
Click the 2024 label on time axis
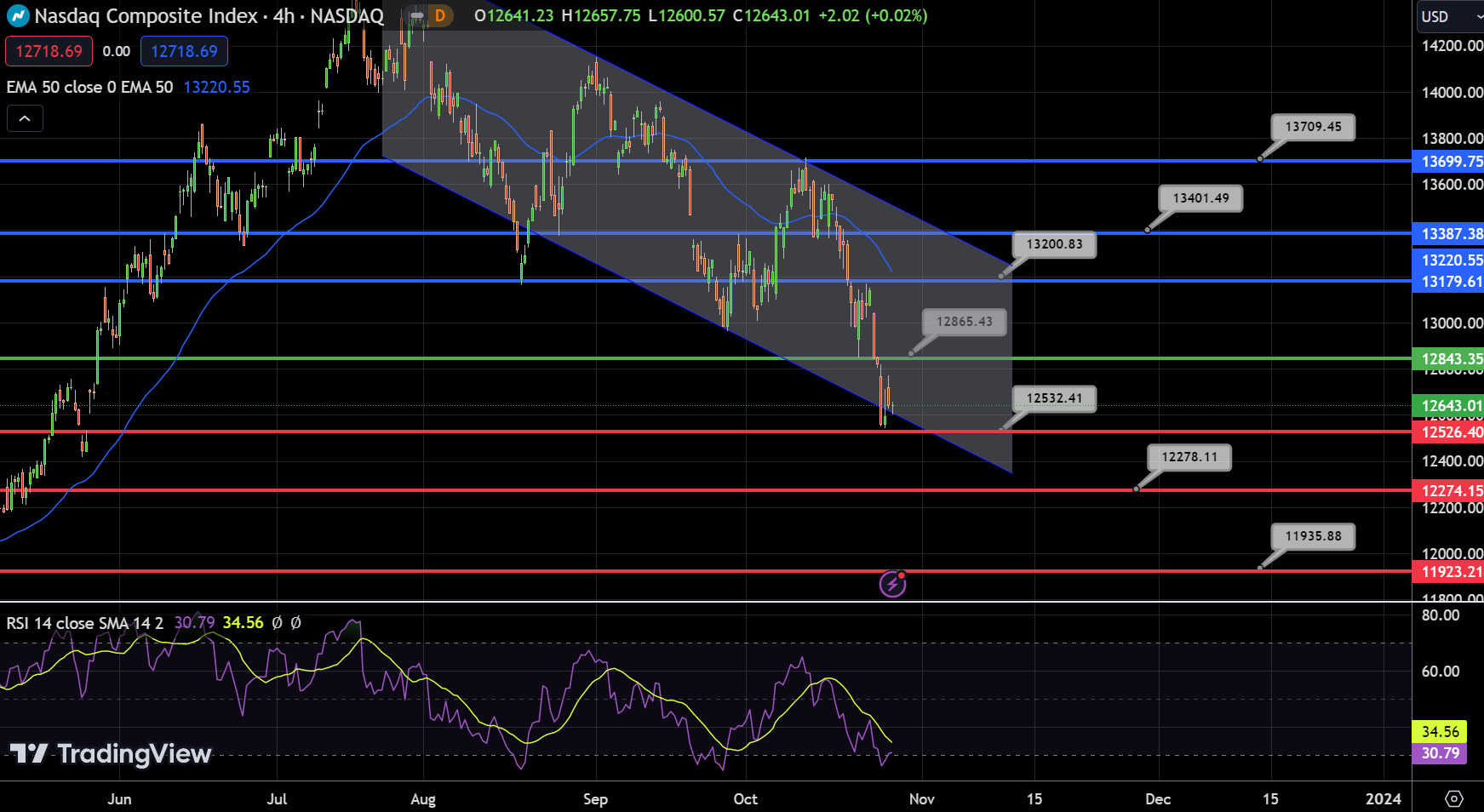pyautogui.click(x=1384, y=798)
